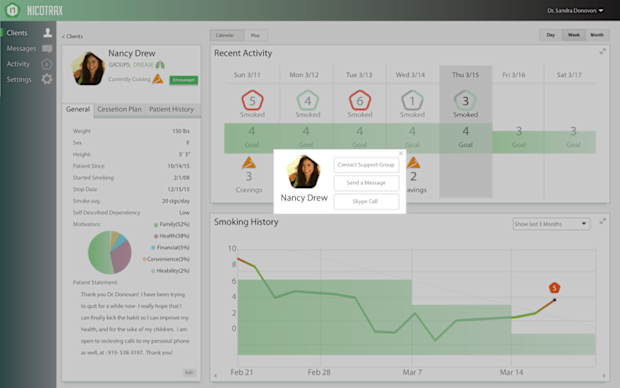Click the Convenience(3%) legend entry
The height and width of the screenshot is (388, 620).
(166, 259)
